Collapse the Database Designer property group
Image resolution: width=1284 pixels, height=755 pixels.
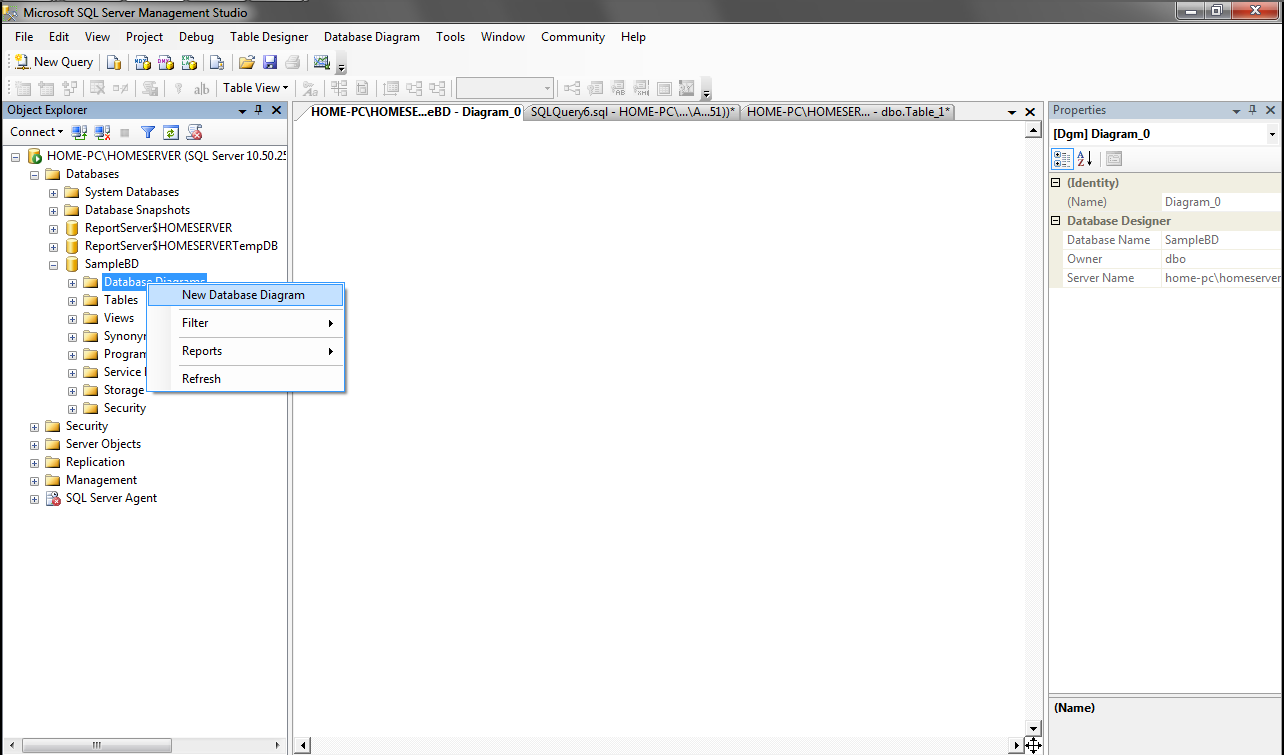pyautogui.click(x=1056, y=221)
